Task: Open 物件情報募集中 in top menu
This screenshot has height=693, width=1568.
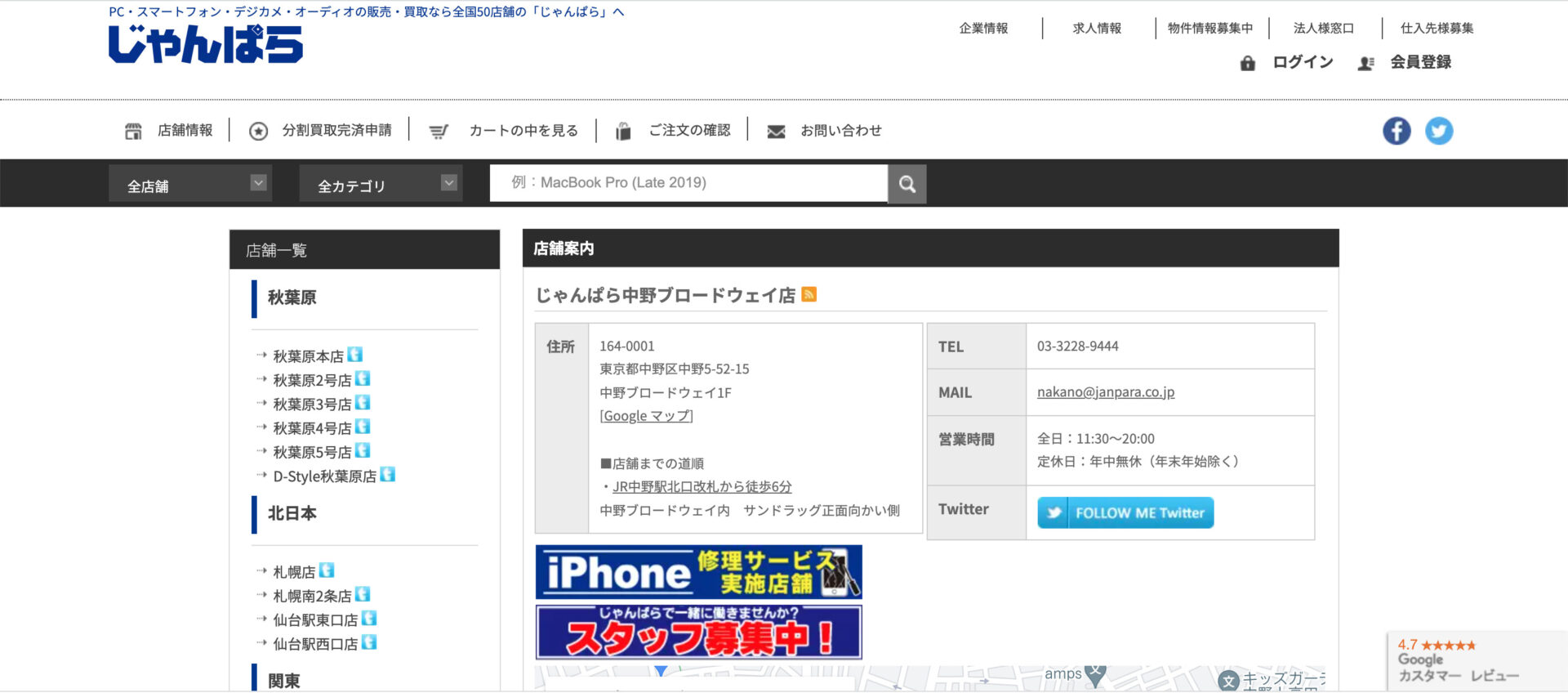Action: 1209,29
